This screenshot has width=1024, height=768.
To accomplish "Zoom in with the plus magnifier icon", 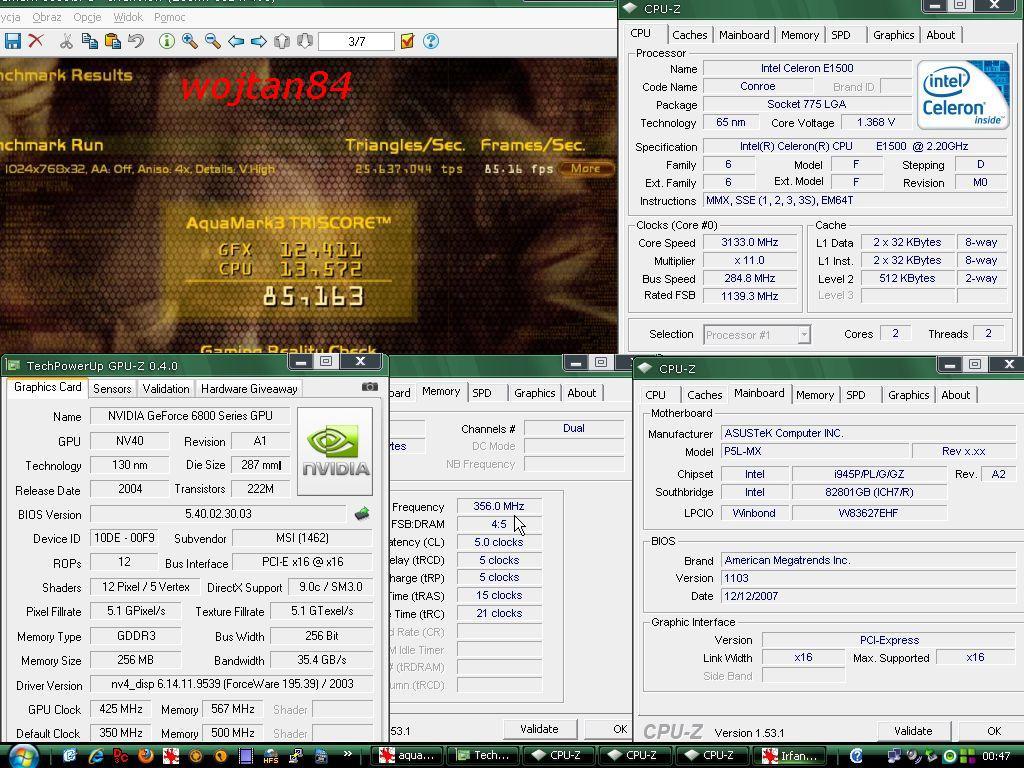I will tap(189, 41).
